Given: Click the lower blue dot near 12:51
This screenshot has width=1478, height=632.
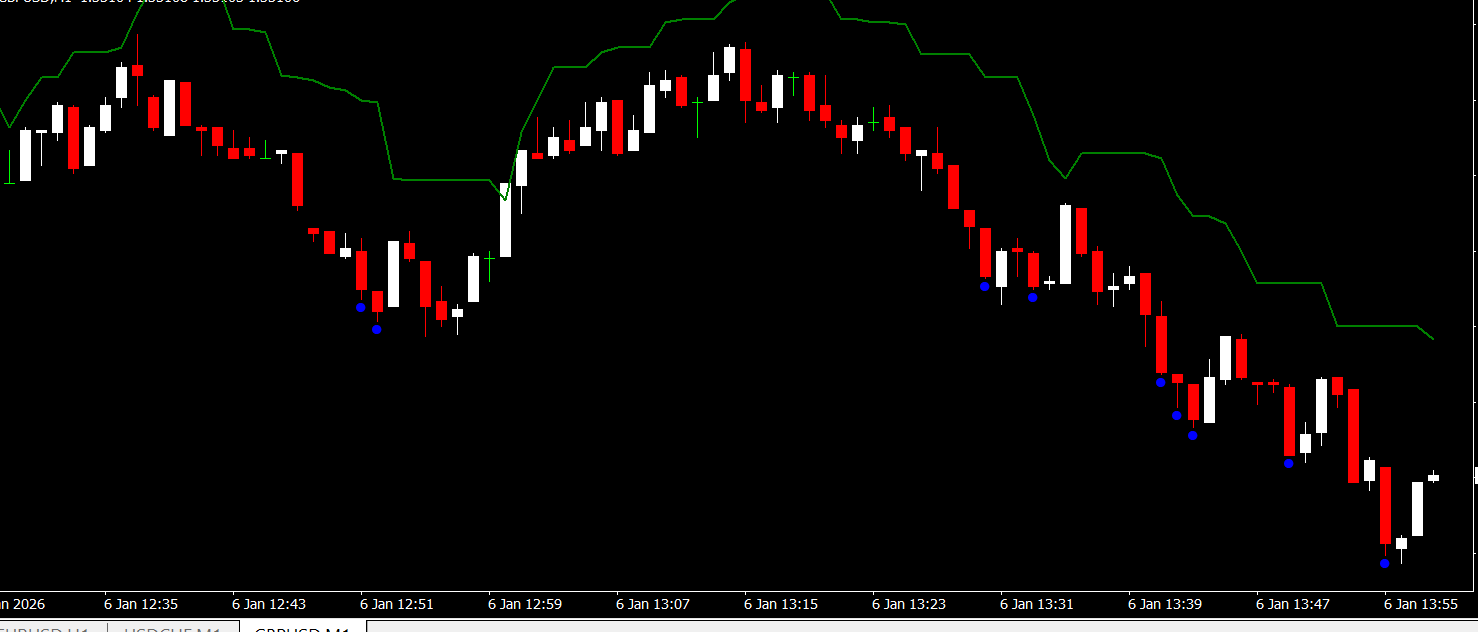Looking at the screenshot, I should coord(377,329).
